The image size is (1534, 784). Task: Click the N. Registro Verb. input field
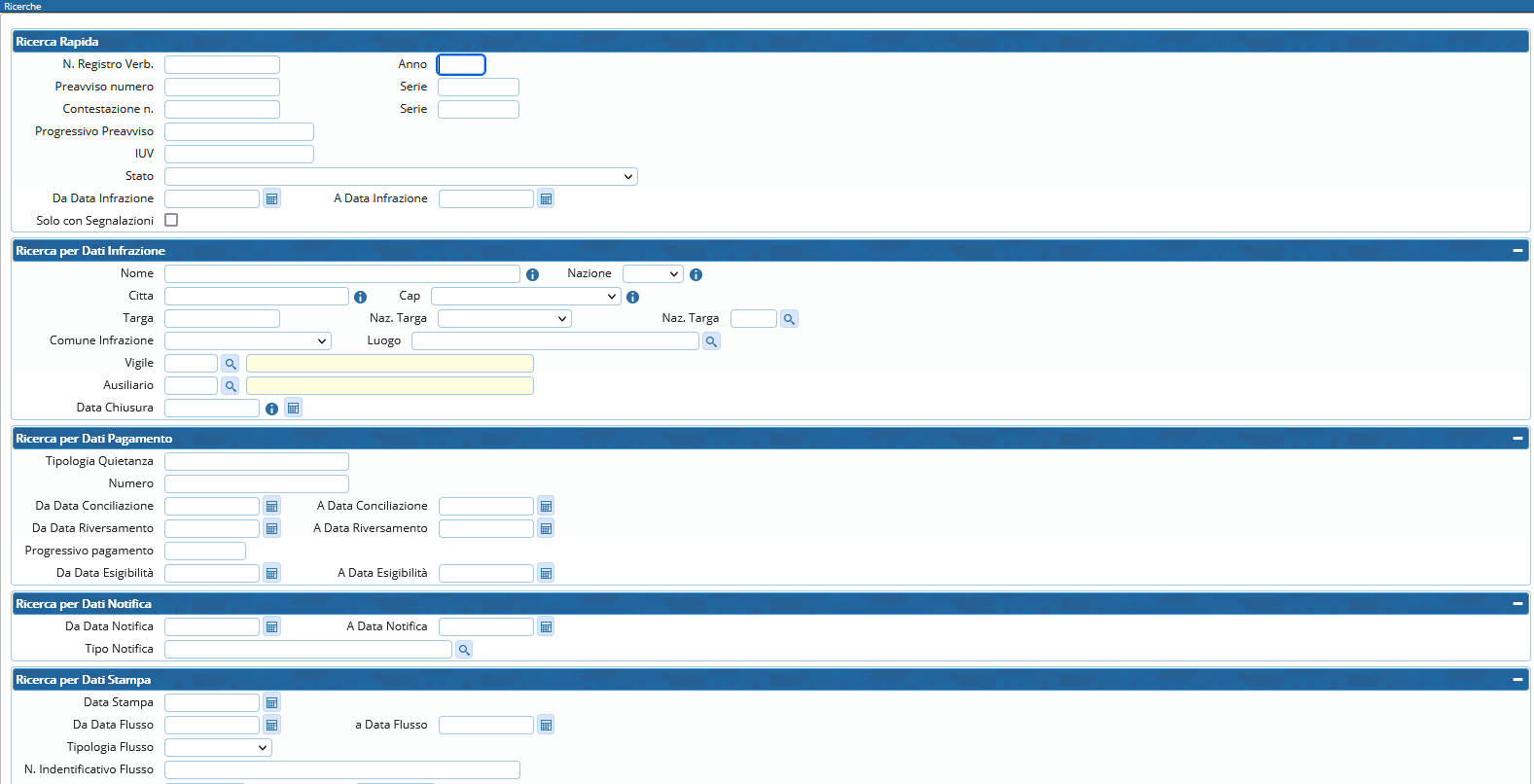pyautogui.click(x=222, y=65)
